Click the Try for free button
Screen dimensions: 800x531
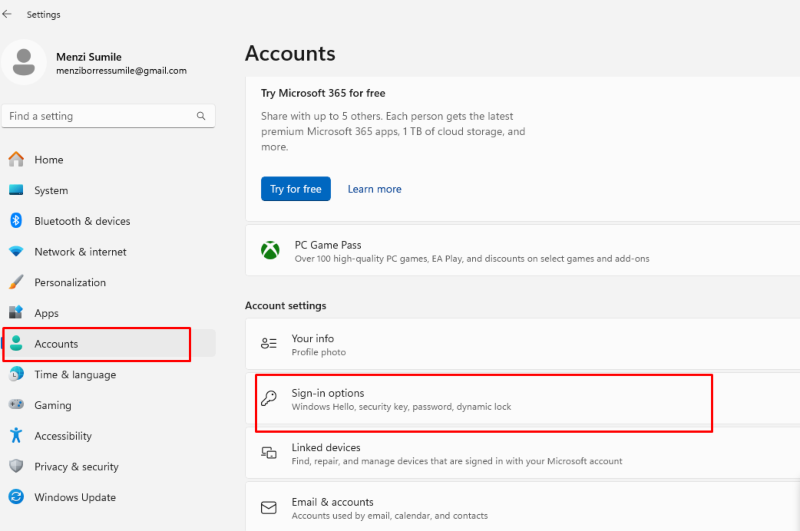coord(296,189)
